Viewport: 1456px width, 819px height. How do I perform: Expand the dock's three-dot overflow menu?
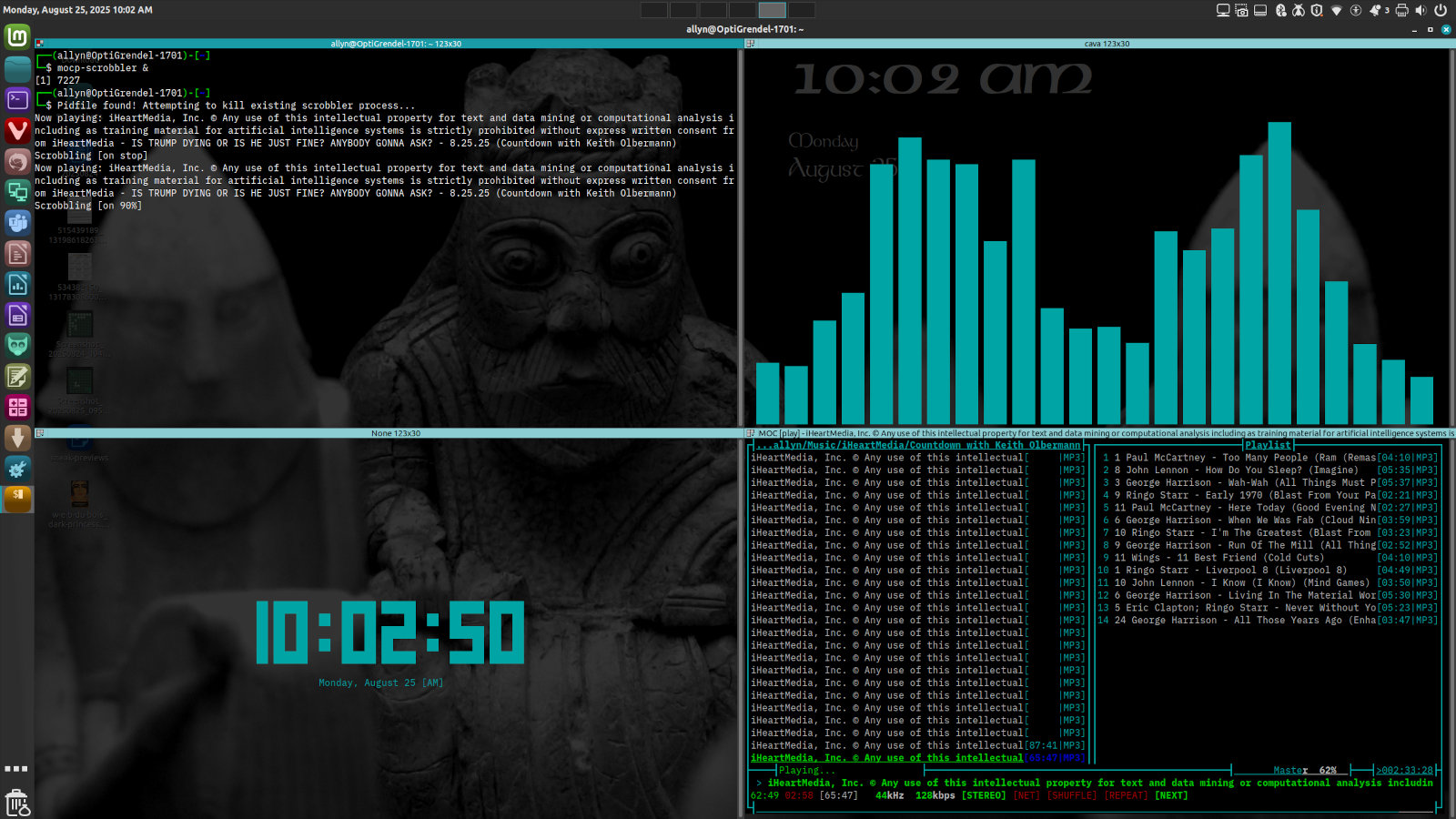pyautogui.click(x=16, y=769)
